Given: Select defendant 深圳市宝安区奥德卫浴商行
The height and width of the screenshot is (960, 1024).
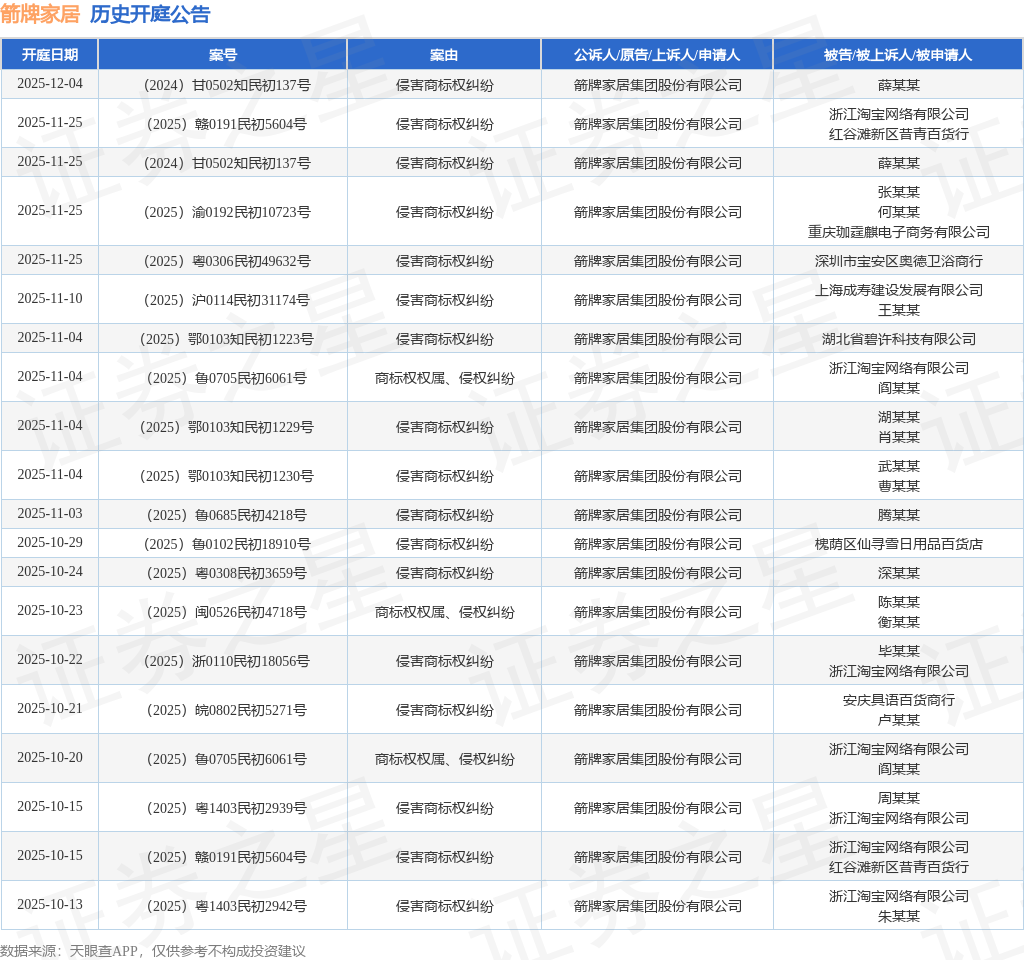Looking at the screenshot, I should click(x=899, y=261).
